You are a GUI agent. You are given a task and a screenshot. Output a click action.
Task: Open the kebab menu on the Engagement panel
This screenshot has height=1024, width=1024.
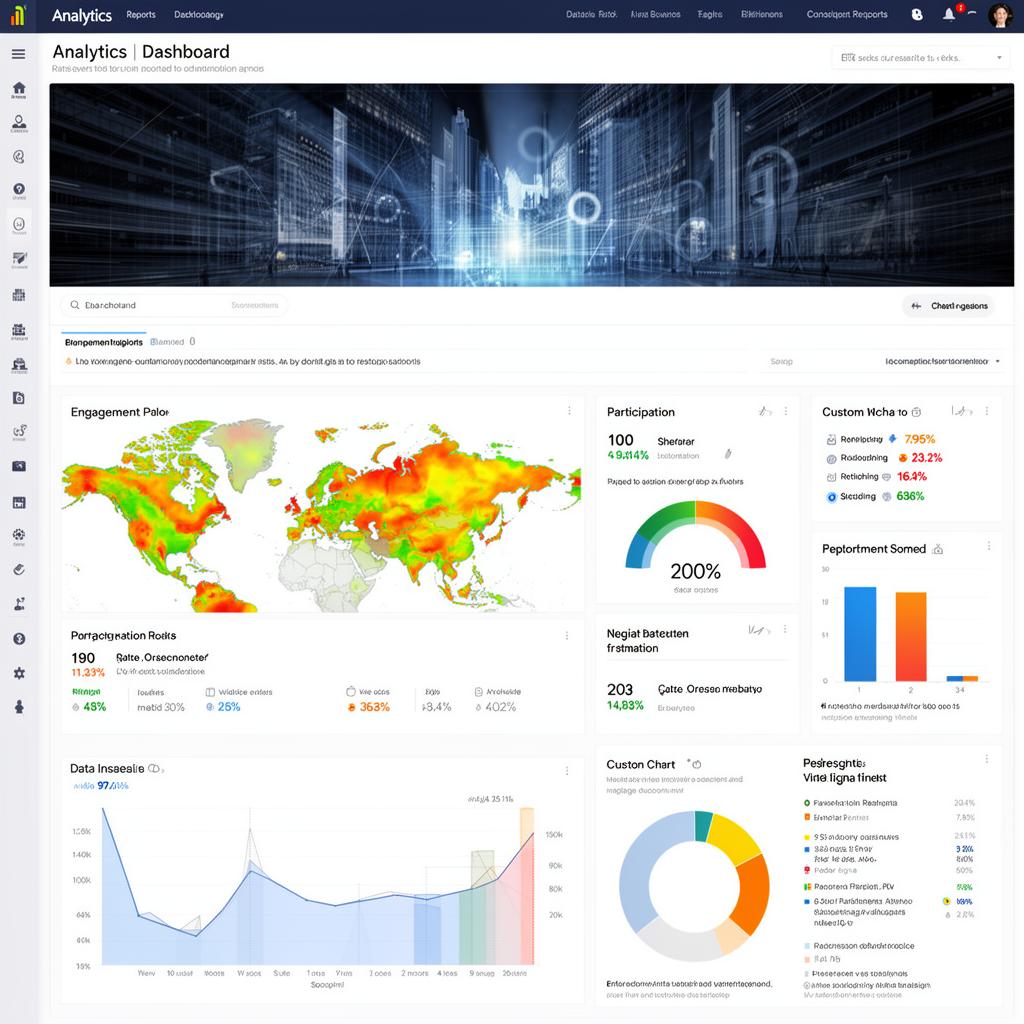pyautogui.click(x=569, y=410)
